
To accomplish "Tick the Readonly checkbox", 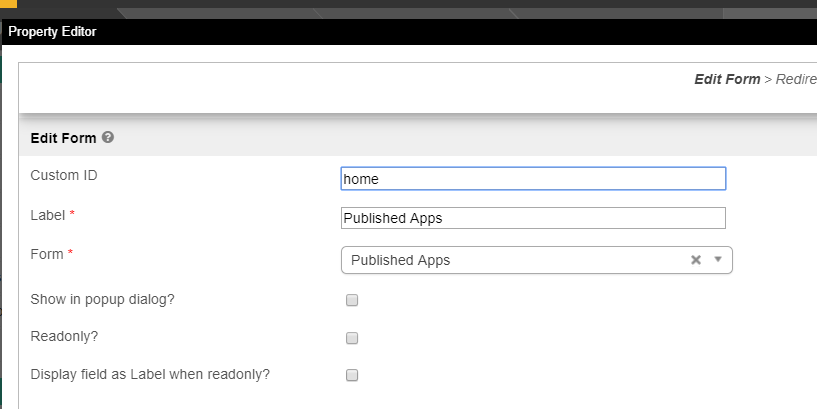I will (x=352, y=338).
